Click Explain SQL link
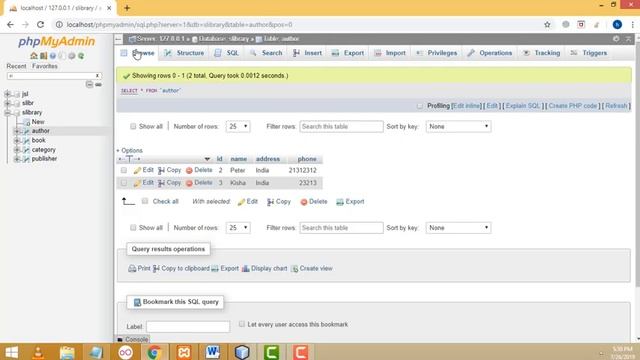Image resolution: width=640 pixels, height=360 pixels. tap(523, 106)
